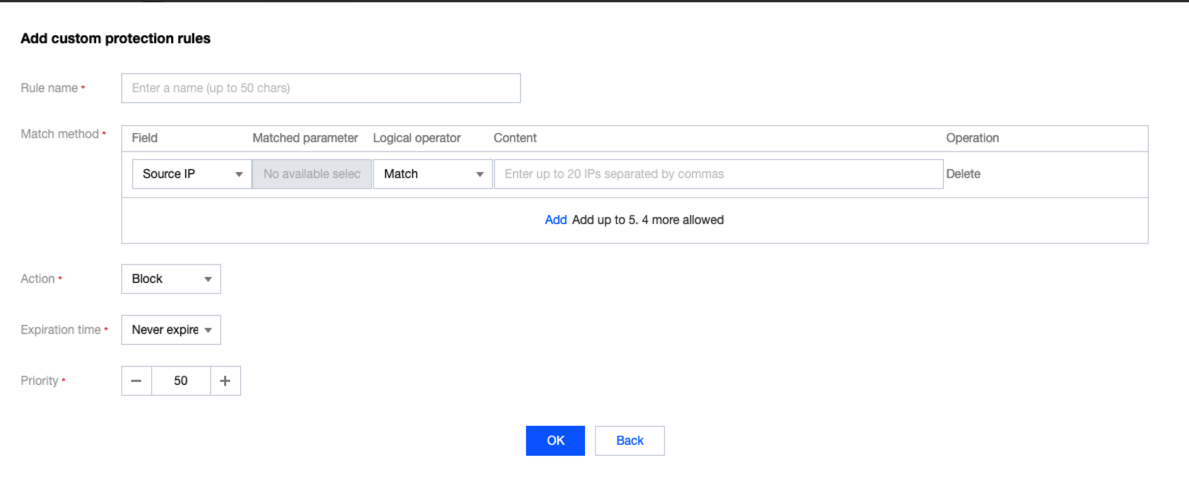
Task: Open the Never expire dropdown
Action: click(170, 330)
